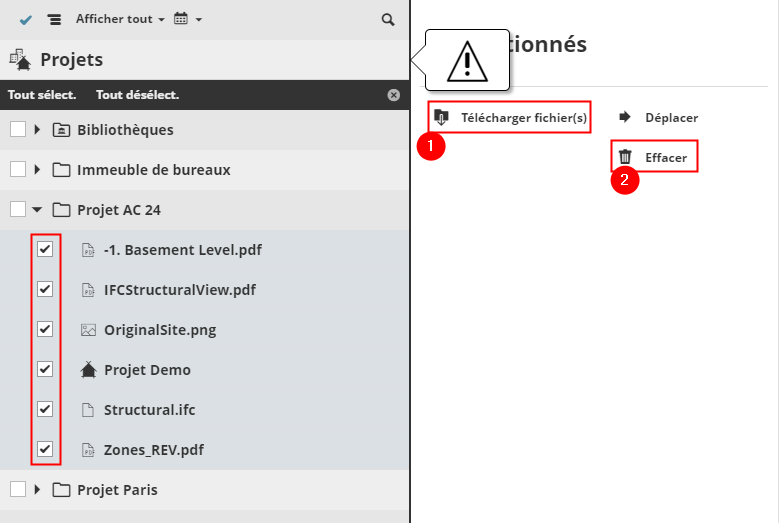Click the blue checkmark icon in toolbar
The width and height of the screenshot is (779, 523).
point(26,19)
